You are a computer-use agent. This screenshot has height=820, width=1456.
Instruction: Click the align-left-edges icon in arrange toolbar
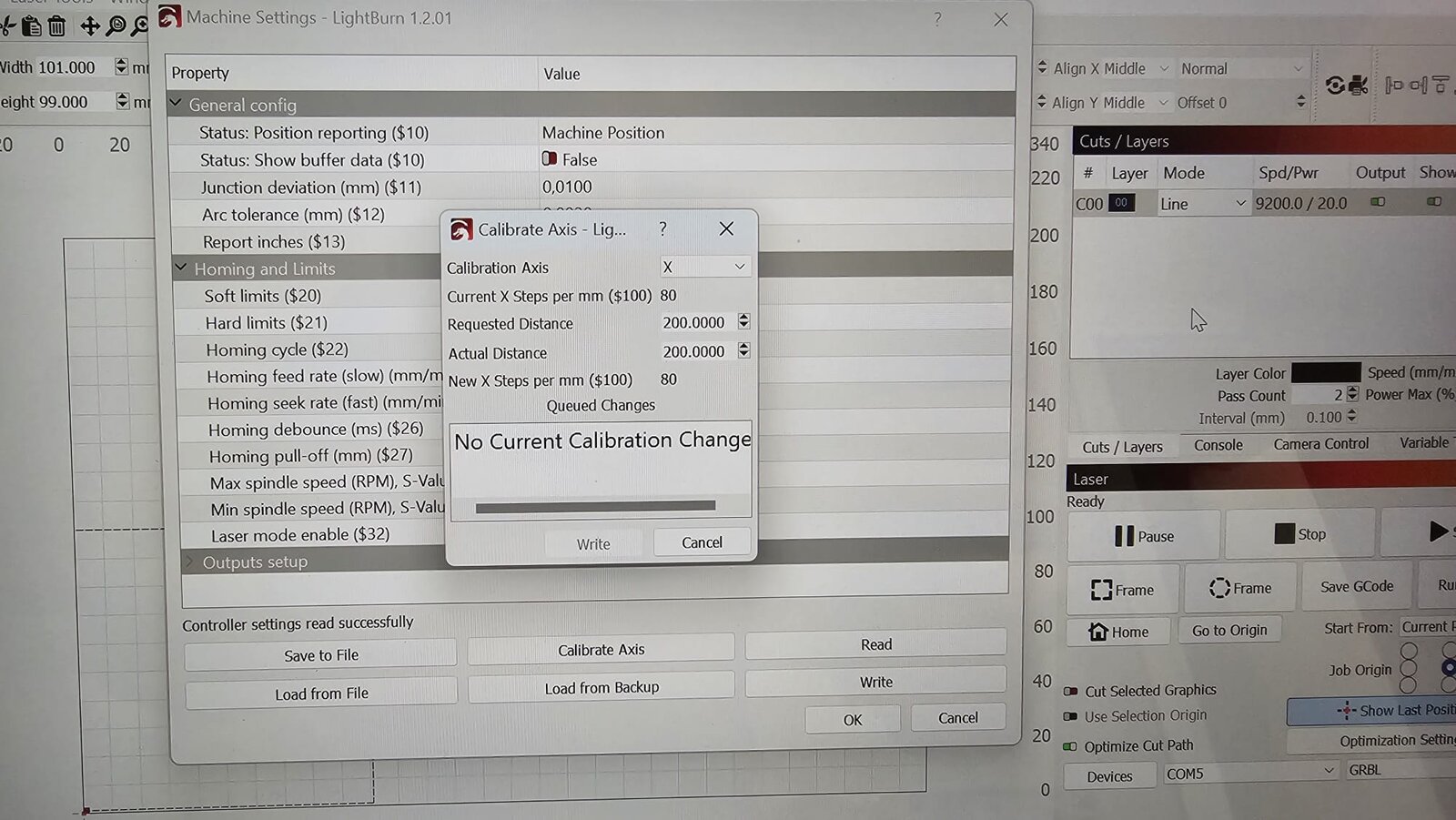point(1393,85)
